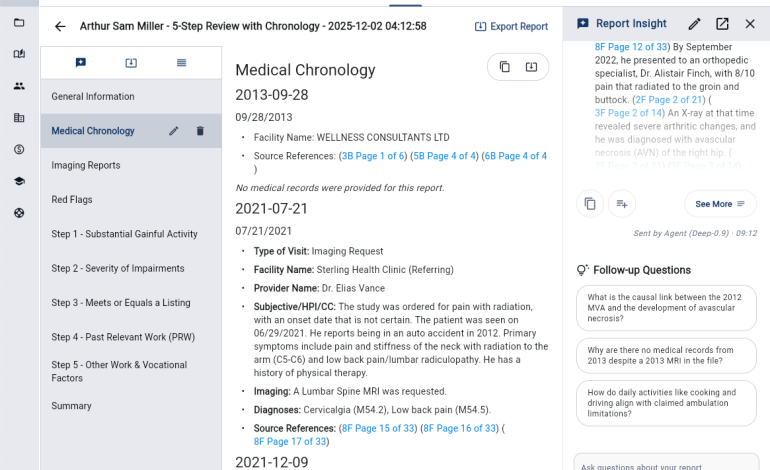Open the dollar sign billing sidebar icon
Screen dimensions: 770x470
click(x=19, y=149)
